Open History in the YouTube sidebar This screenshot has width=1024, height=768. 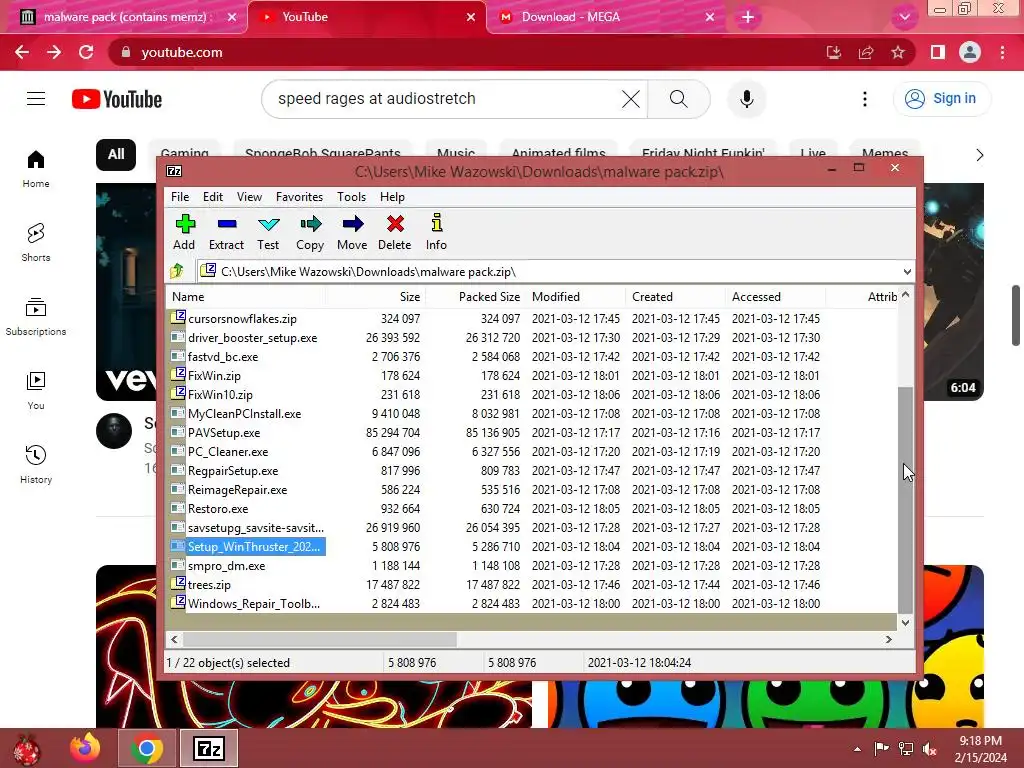point(36,464)
